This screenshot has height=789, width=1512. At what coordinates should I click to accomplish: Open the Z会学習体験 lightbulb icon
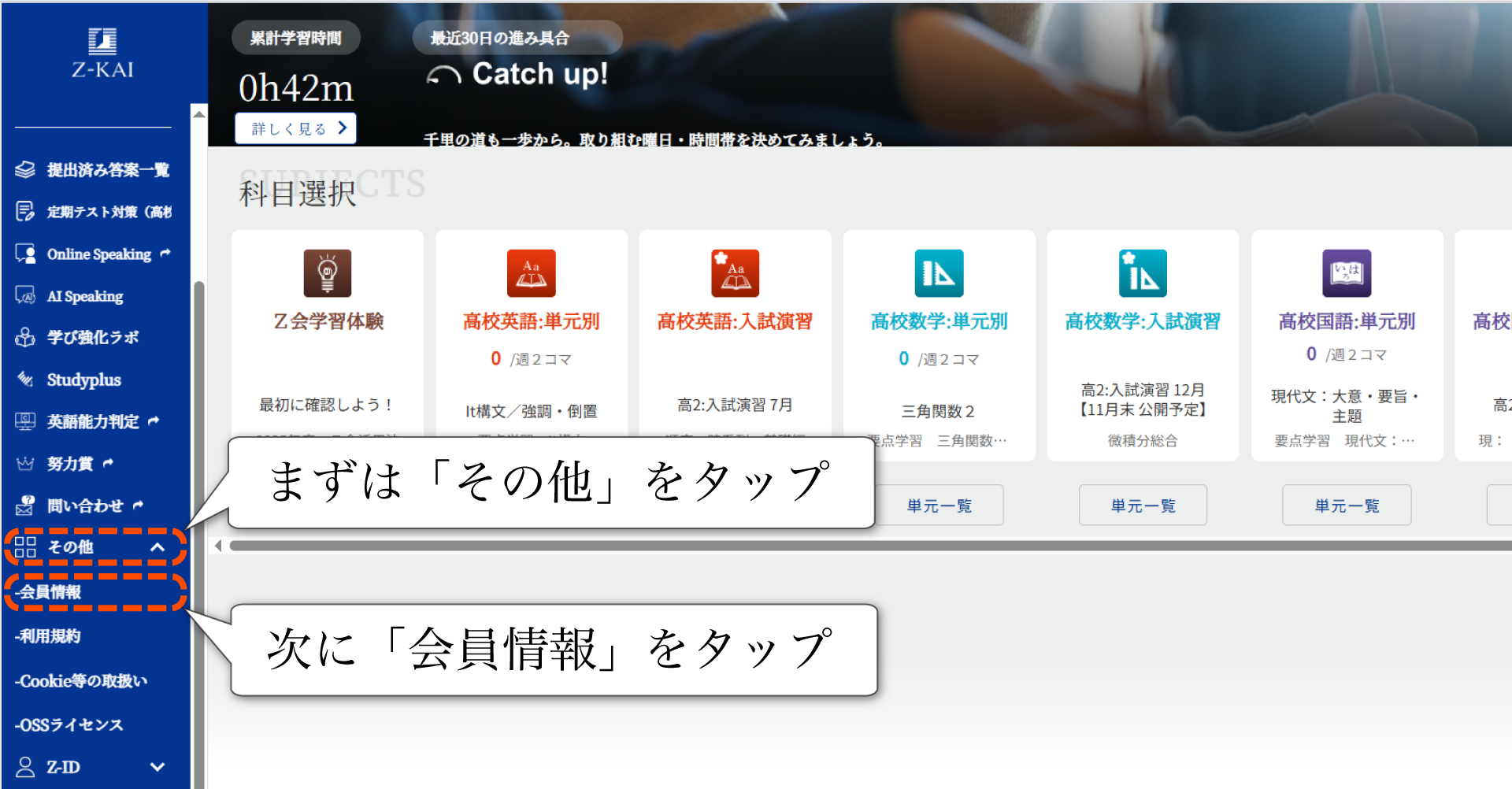pos(328,273)
